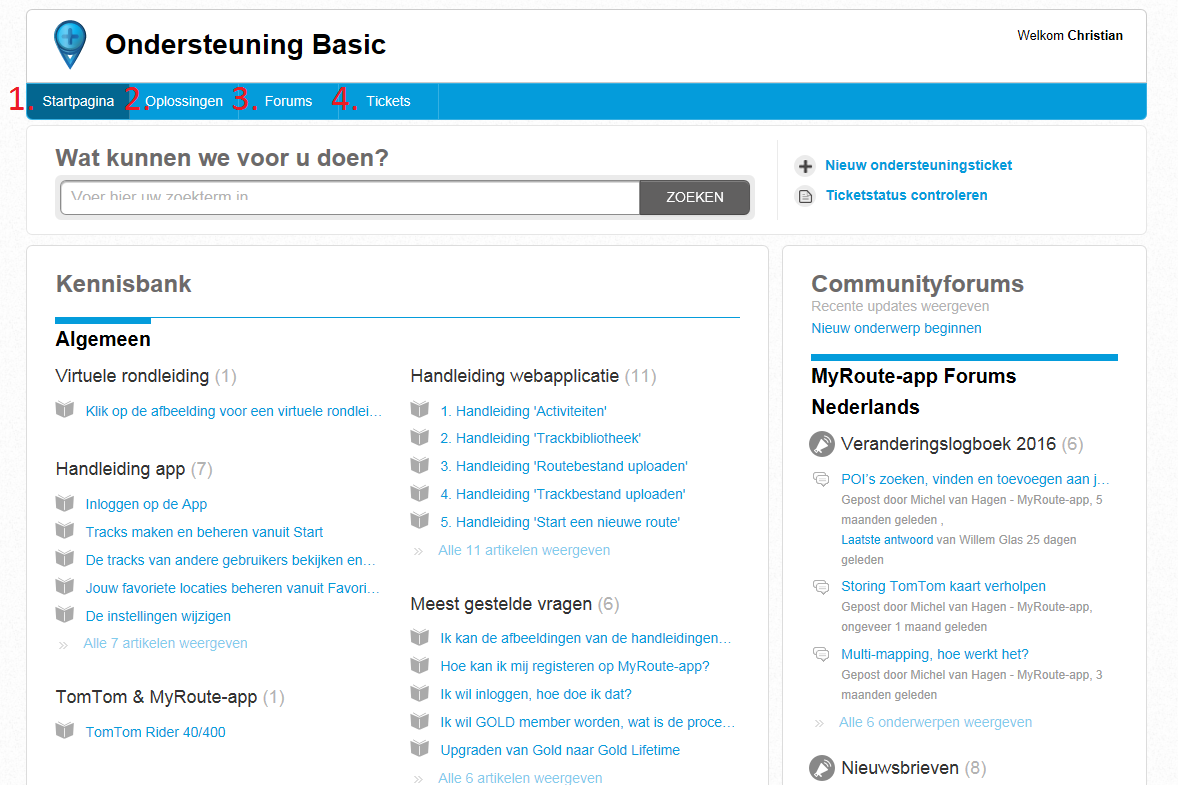Viewport: 1178px width, 785px height.
Task: Expand Alle 11 artikelen weergeven
Action: [524, 550]
